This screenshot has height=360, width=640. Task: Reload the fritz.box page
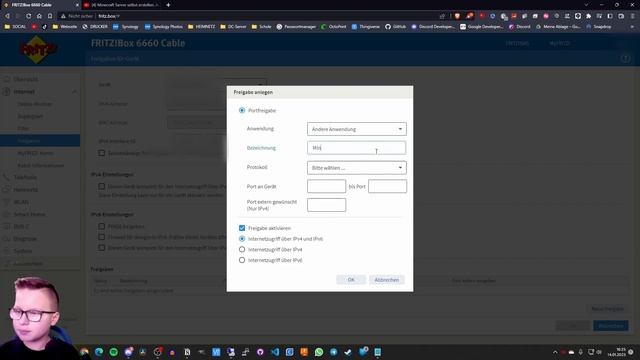pos(28,16)
